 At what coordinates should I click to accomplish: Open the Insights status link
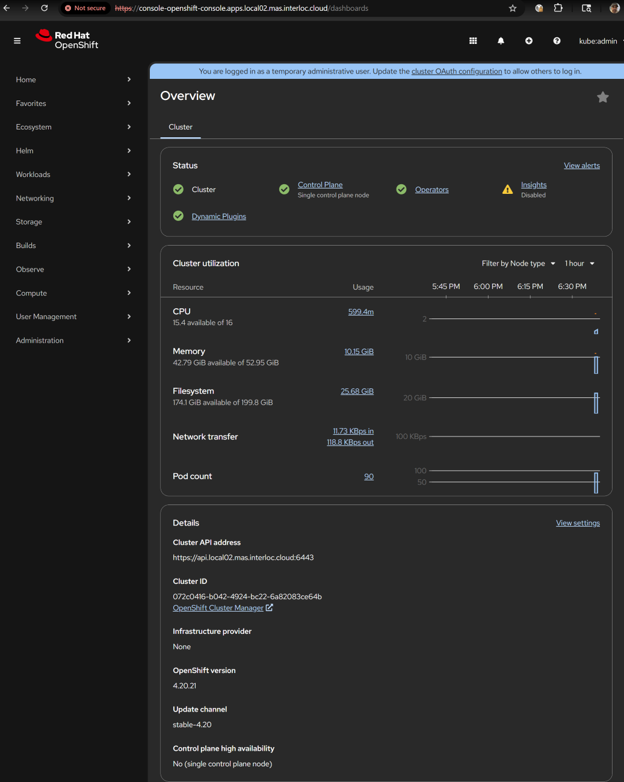pyautogui.click(x=534, y=185)
